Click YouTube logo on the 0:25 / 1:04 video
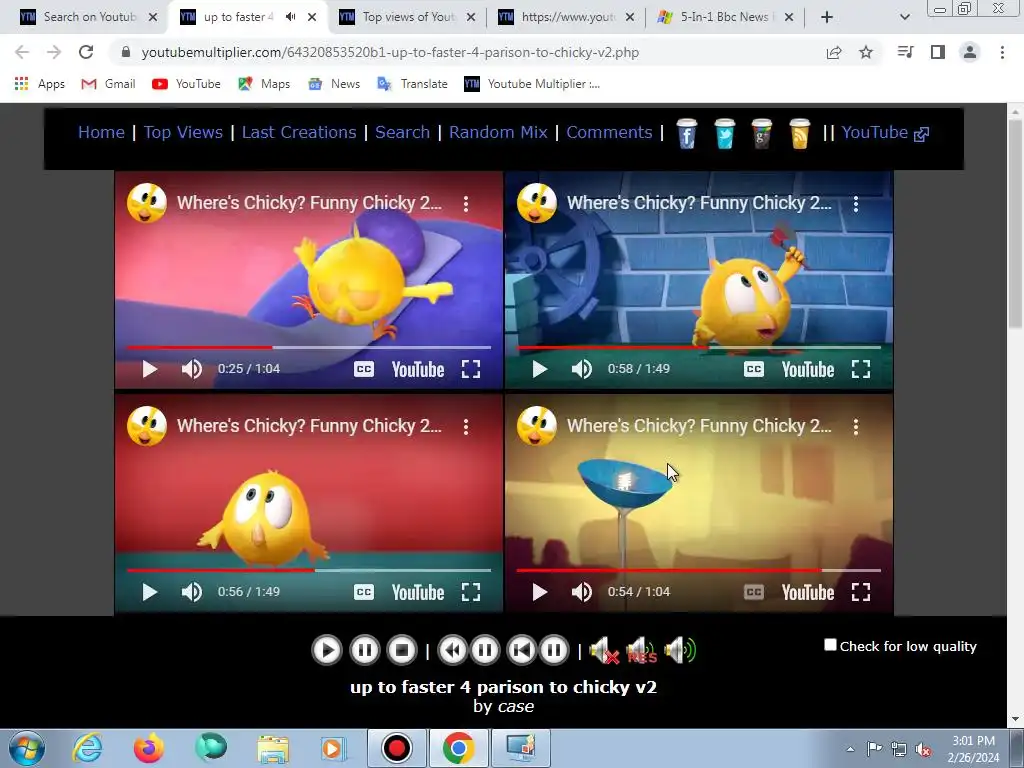 click(418, 370)
